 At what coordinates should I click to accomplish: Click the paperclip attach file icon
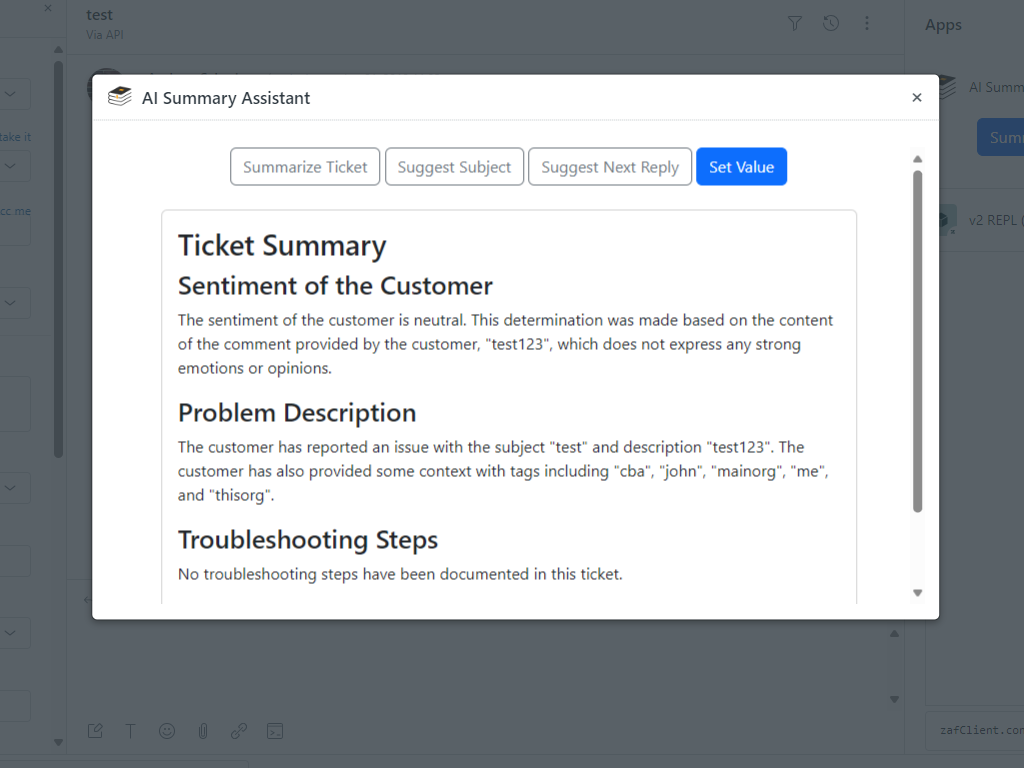pyautogui.click(x=203, y=731)
